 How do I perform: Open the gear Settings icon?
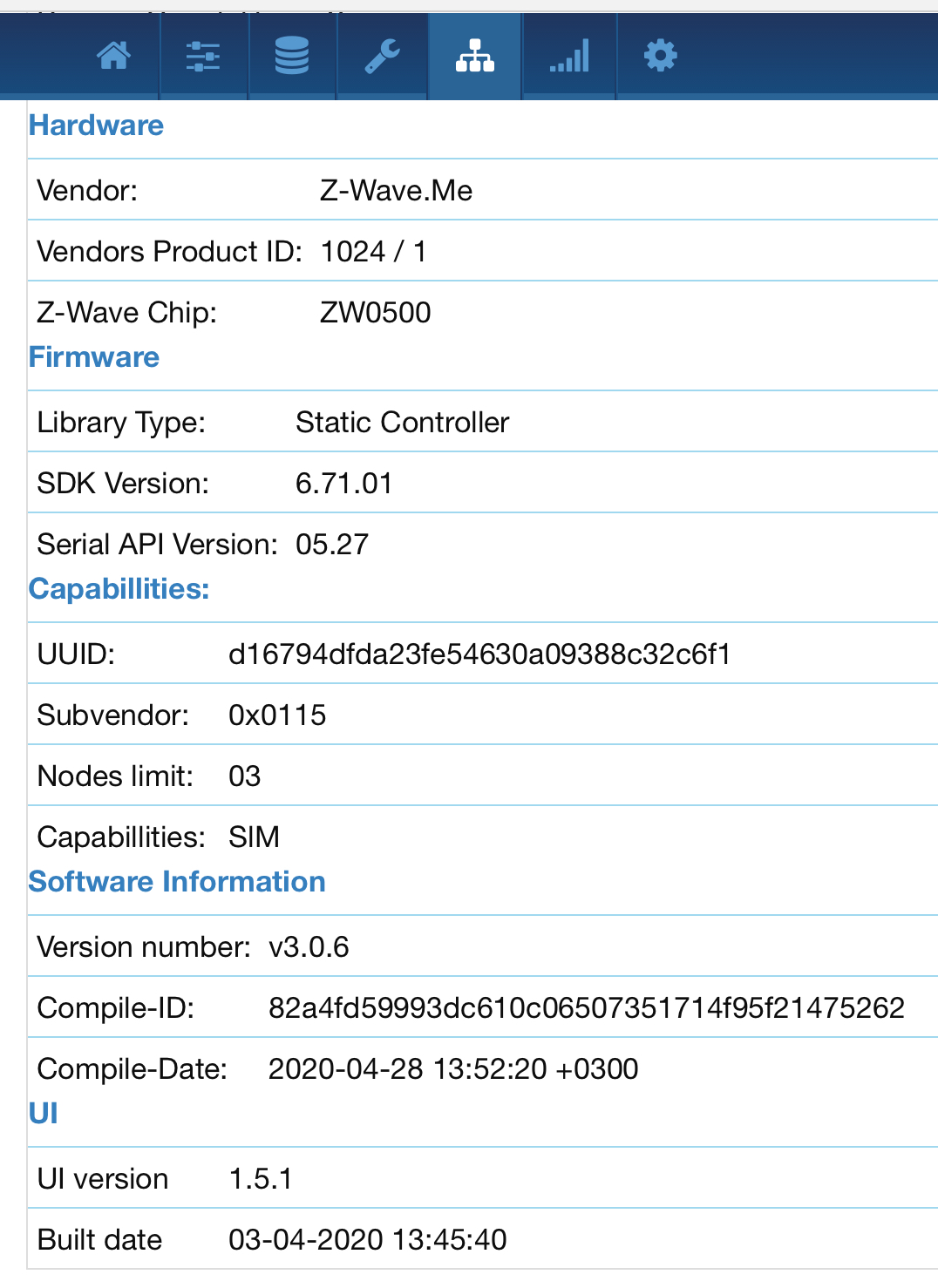(x=660, y=57)
